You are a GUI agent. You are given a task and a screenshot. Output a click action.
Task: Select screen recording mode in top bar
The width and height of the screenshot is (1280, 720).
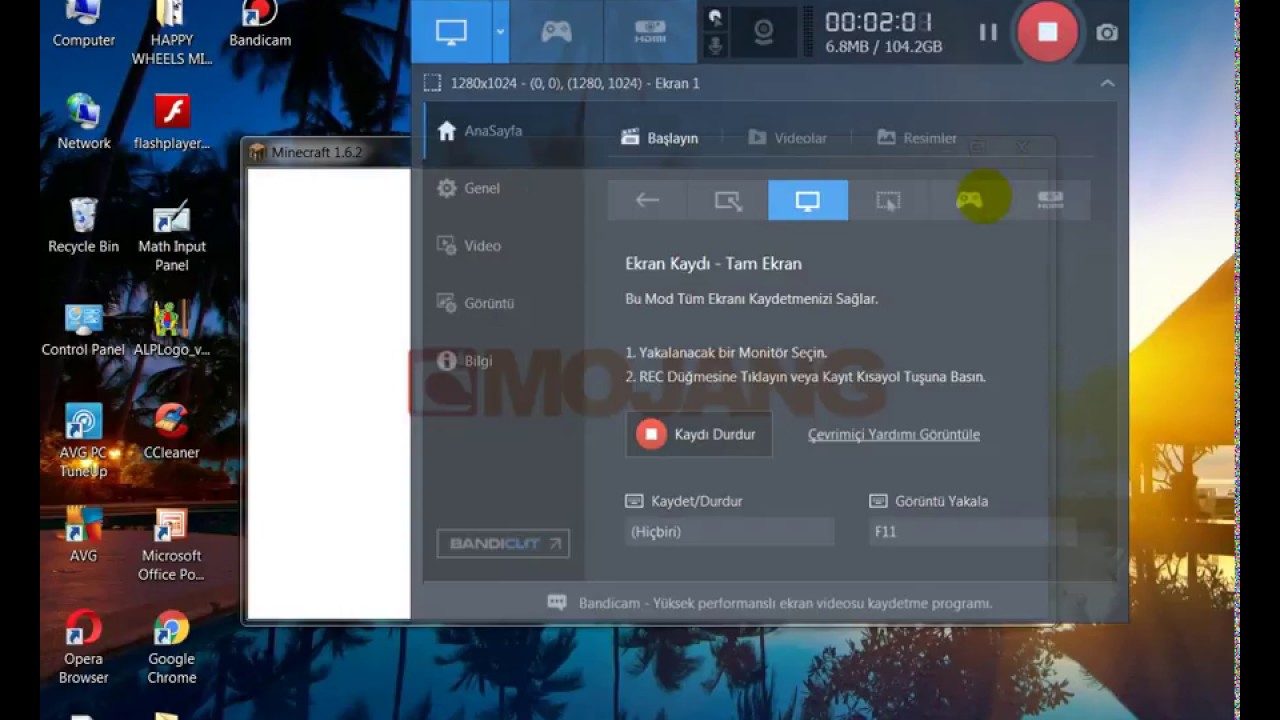click(451, 31)
